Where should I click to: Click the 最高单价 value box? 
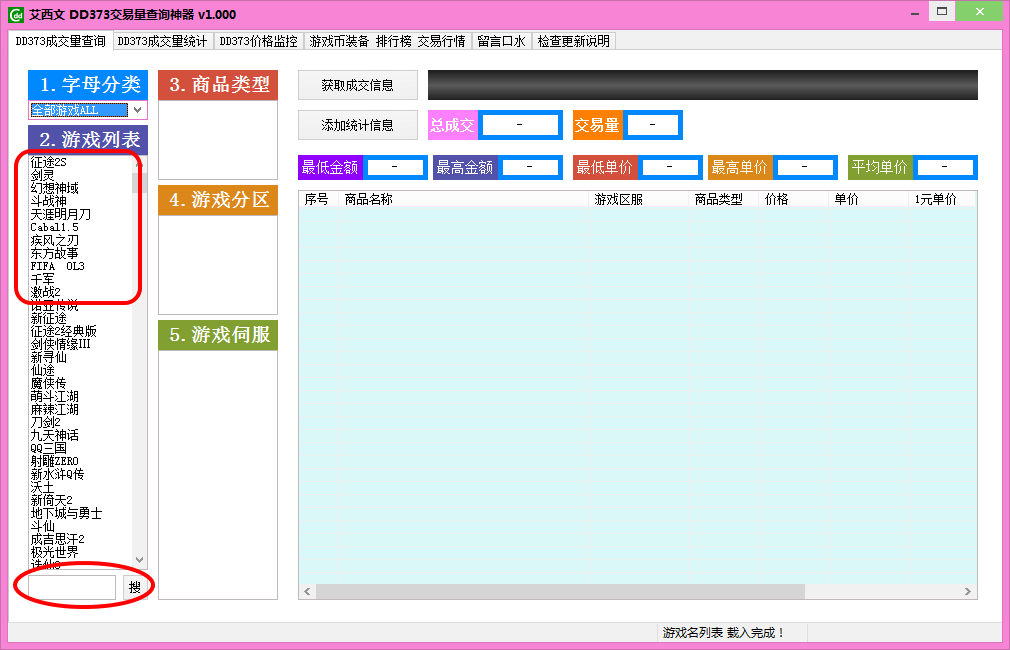pos(805,167)
